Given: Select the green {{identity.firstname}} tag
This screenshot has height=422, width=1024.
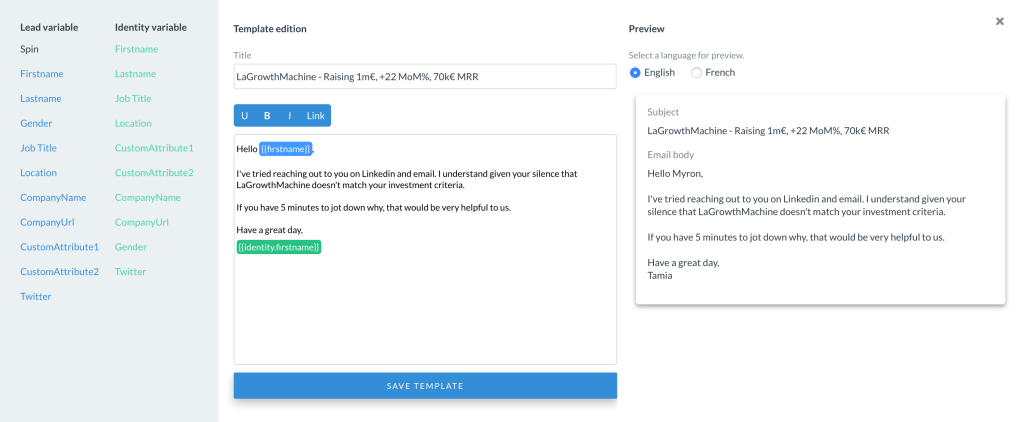Looking at the screenshot, I should point(279,247).
